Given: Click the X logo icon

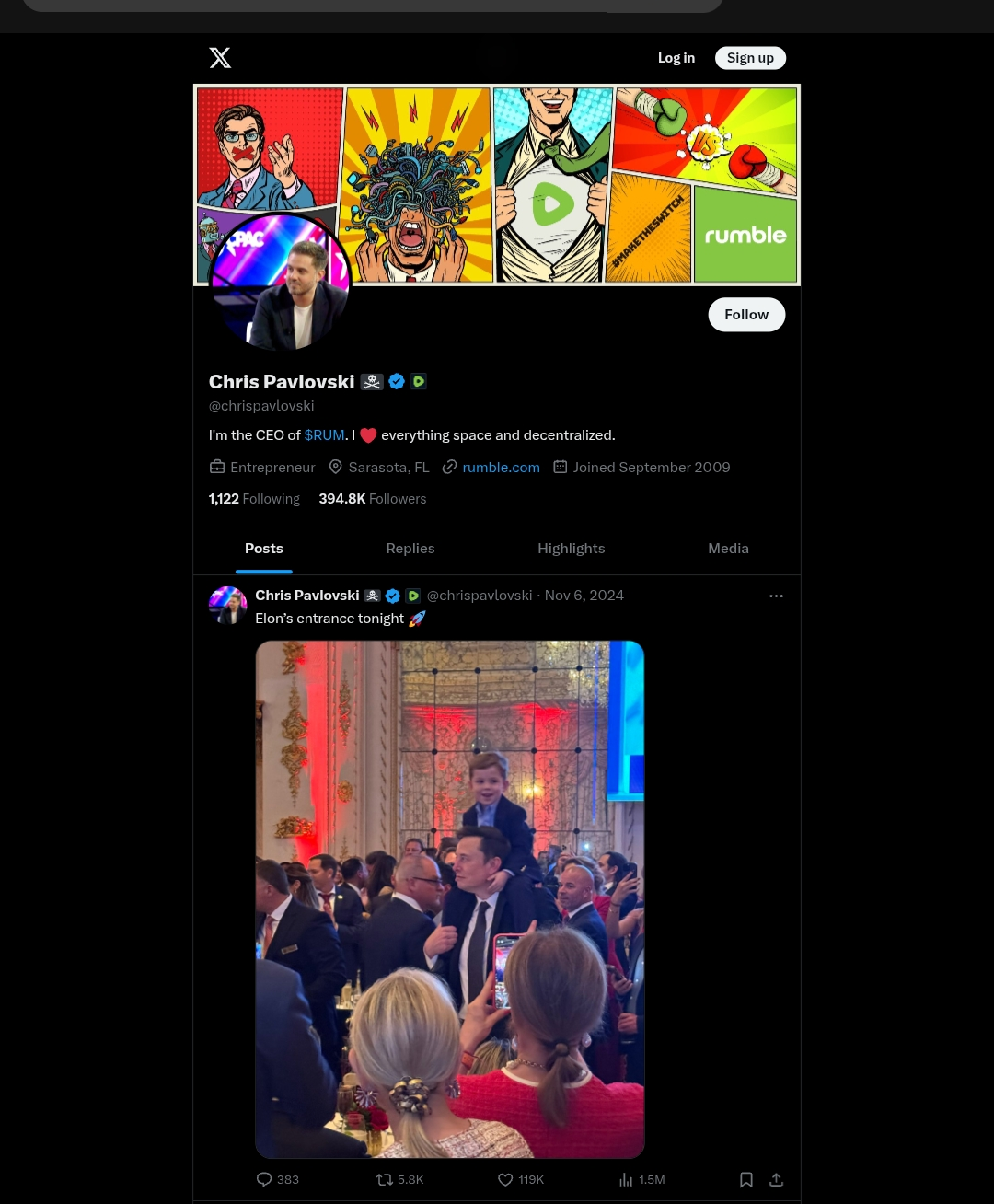Looking at the screenshot, I should click(220, 58).
